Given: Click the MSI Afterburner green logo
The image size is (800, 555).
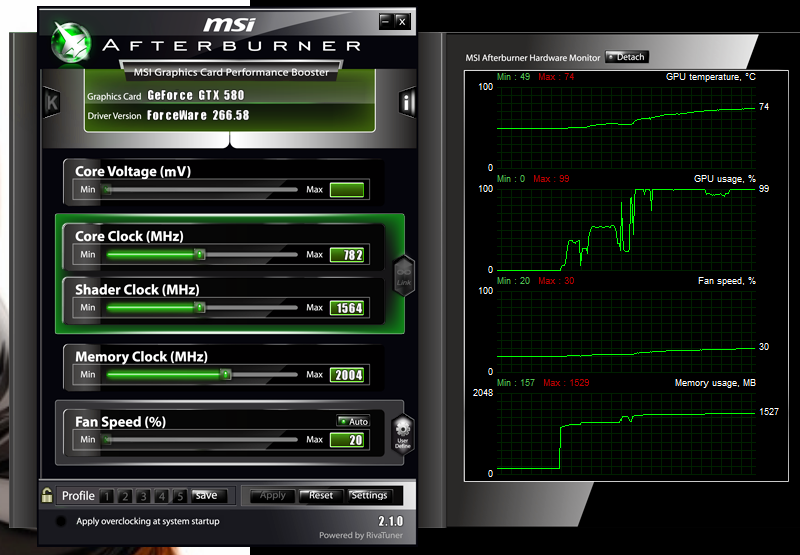Looking at the screenshot, I should coord(71,43).
